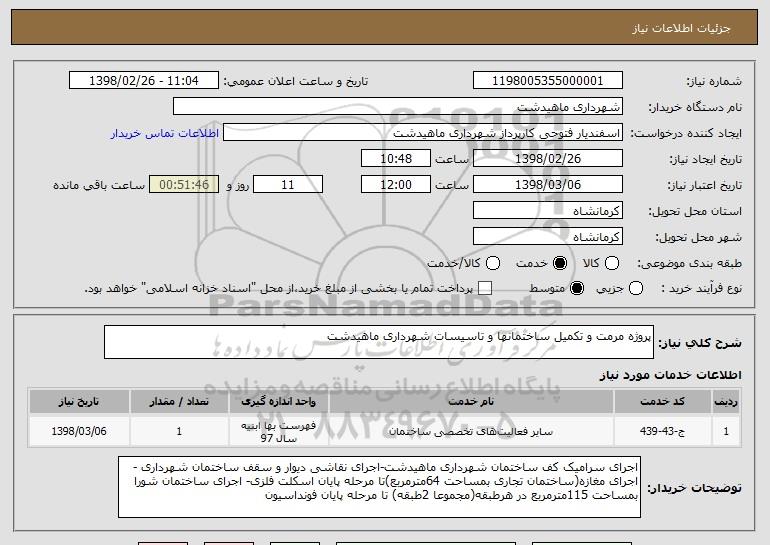The image size is (770, 545).
Task: Click the public announcement date field 11:04
Action: (144, 81)
